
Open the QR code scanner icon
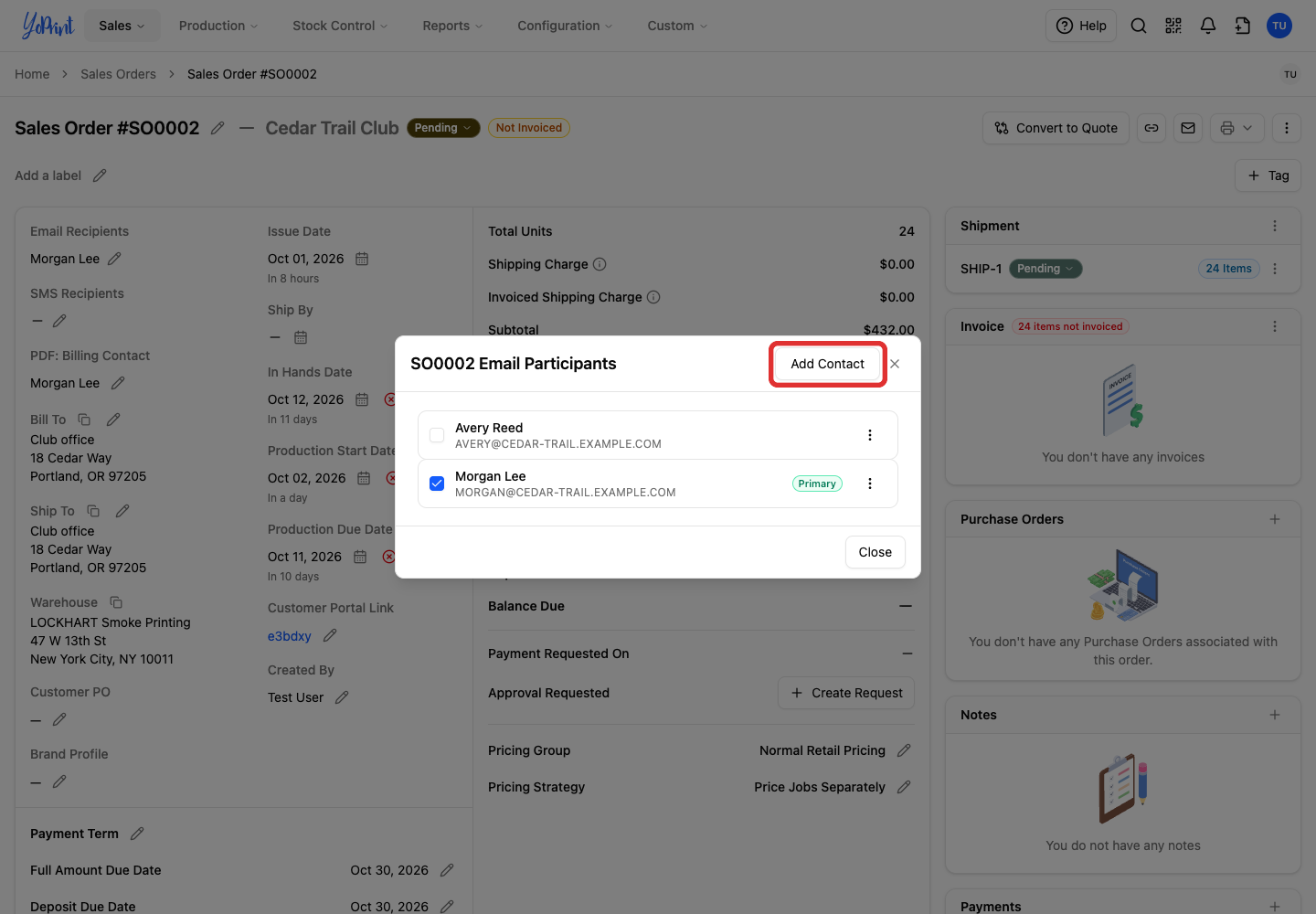tap(1173, 26)
